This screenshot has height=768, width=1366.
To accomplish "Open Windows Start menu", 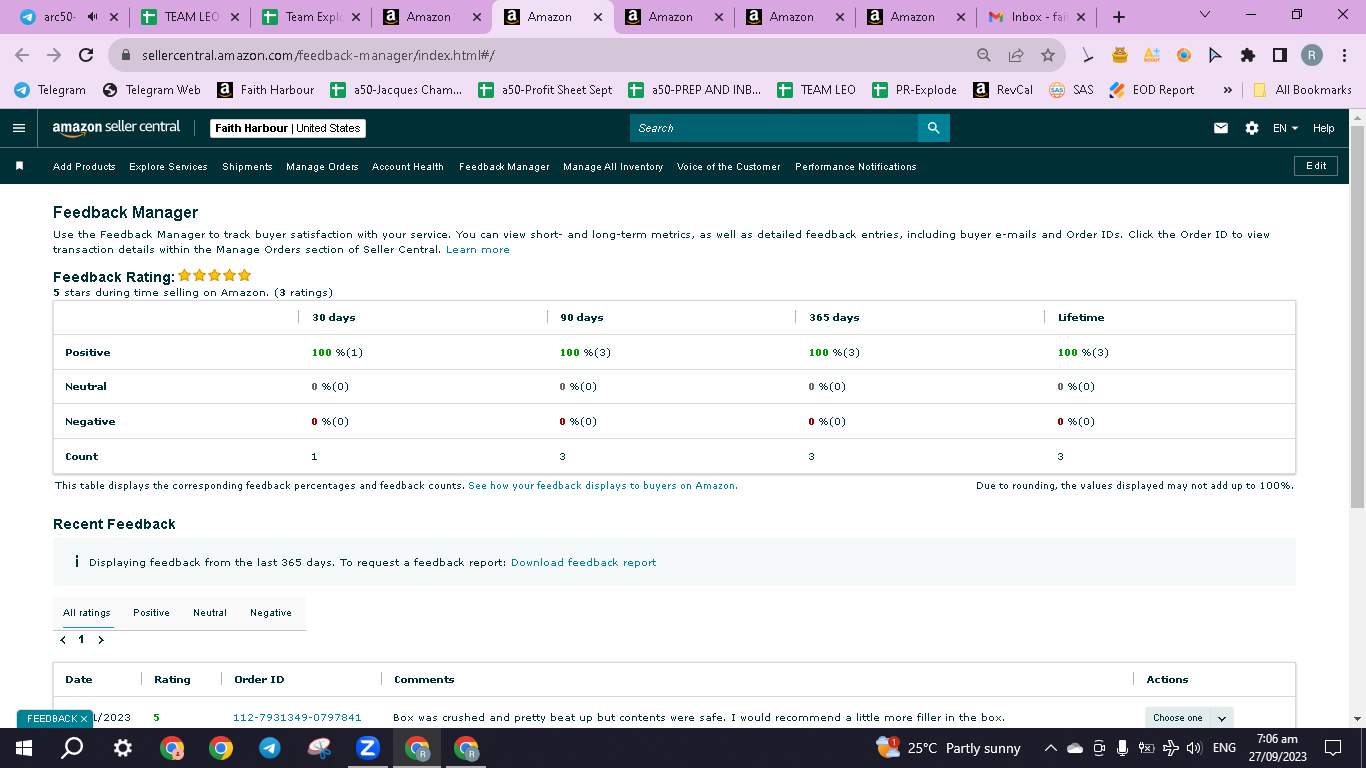I will [x=24, y=748].
